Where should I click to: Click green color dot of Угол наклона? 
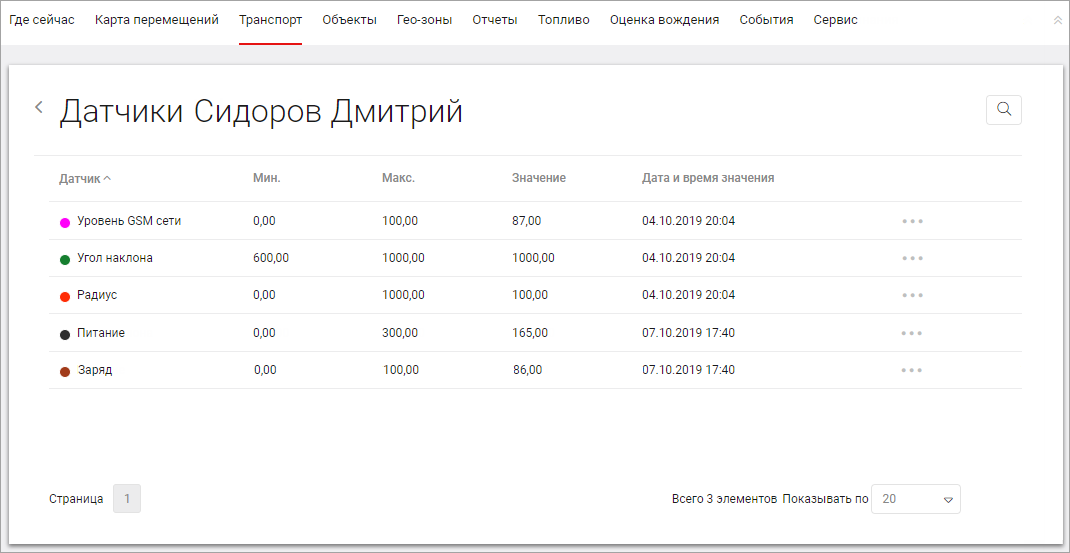[x=66, y=260]
